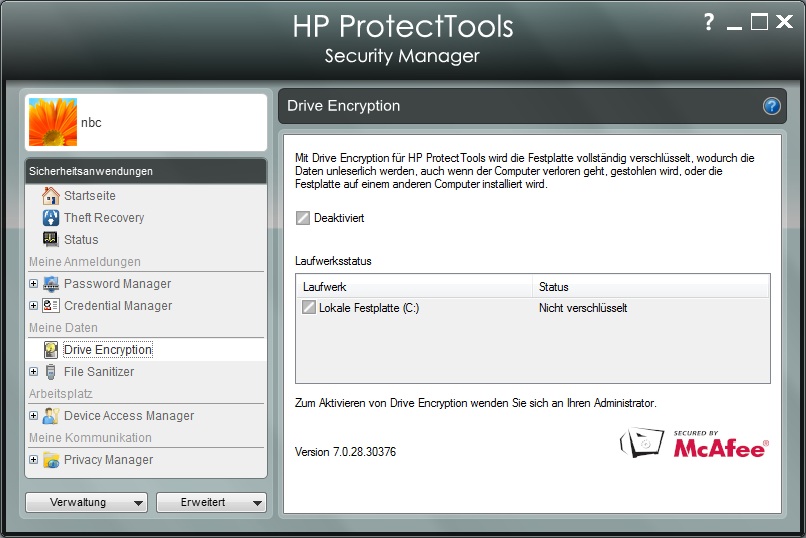806x538 pixels.
Task: Click the Status column header
Action: click(650, 287)
